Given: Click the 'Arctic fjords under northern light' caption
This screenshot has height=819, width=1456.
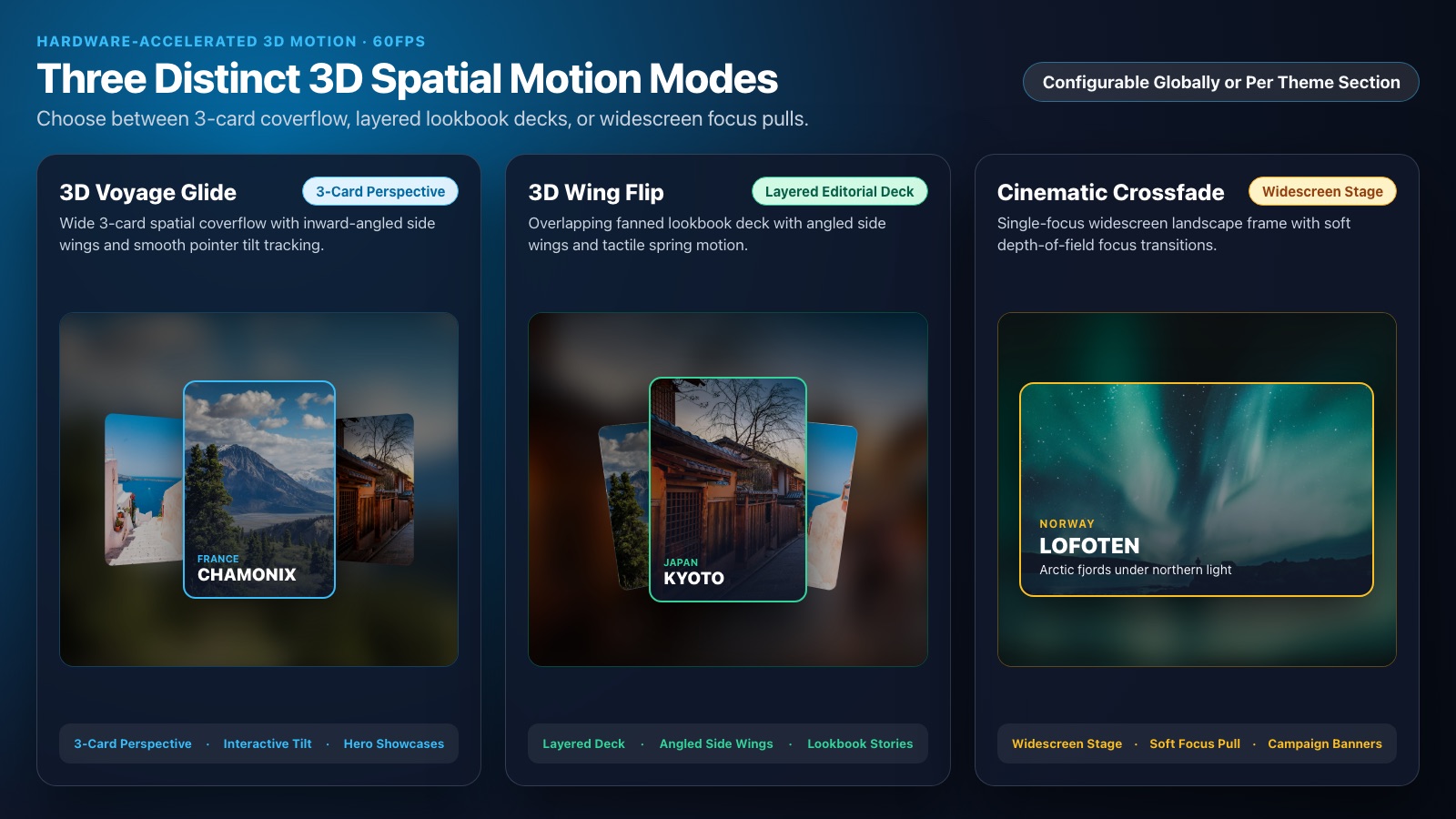Looking at the screenshot, I should tap(1135, 570).
